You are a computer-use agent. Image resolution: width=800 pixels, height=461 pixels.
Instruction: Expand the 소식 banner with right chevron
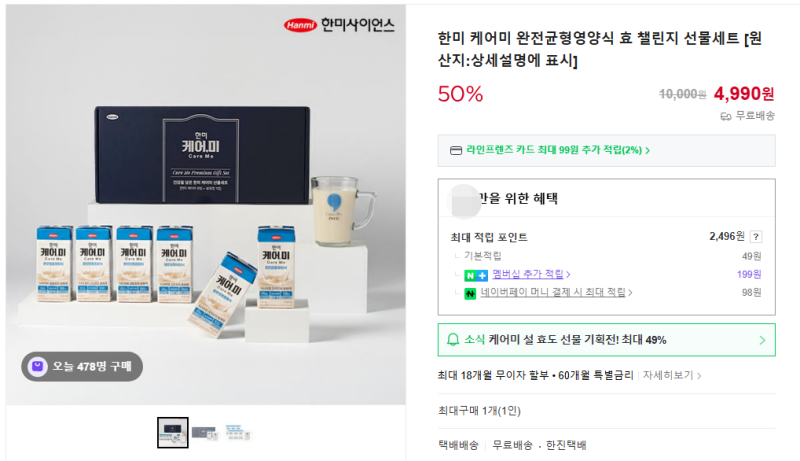tap(762, 340)
